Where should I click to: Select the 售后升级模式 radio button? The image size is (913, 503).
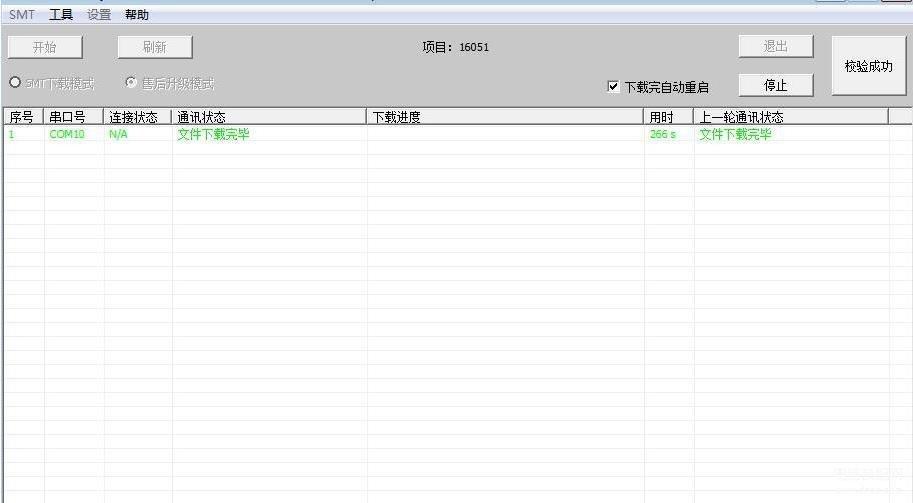(x=131, y=83)
